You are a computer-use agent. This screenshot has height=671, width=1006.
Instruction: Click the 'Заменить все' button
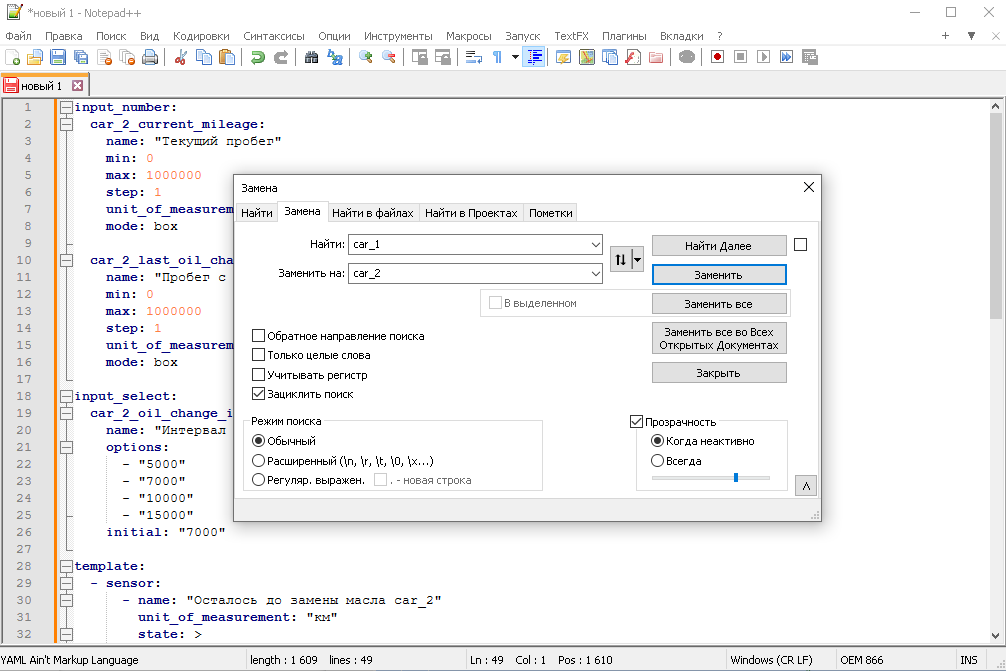718,303
